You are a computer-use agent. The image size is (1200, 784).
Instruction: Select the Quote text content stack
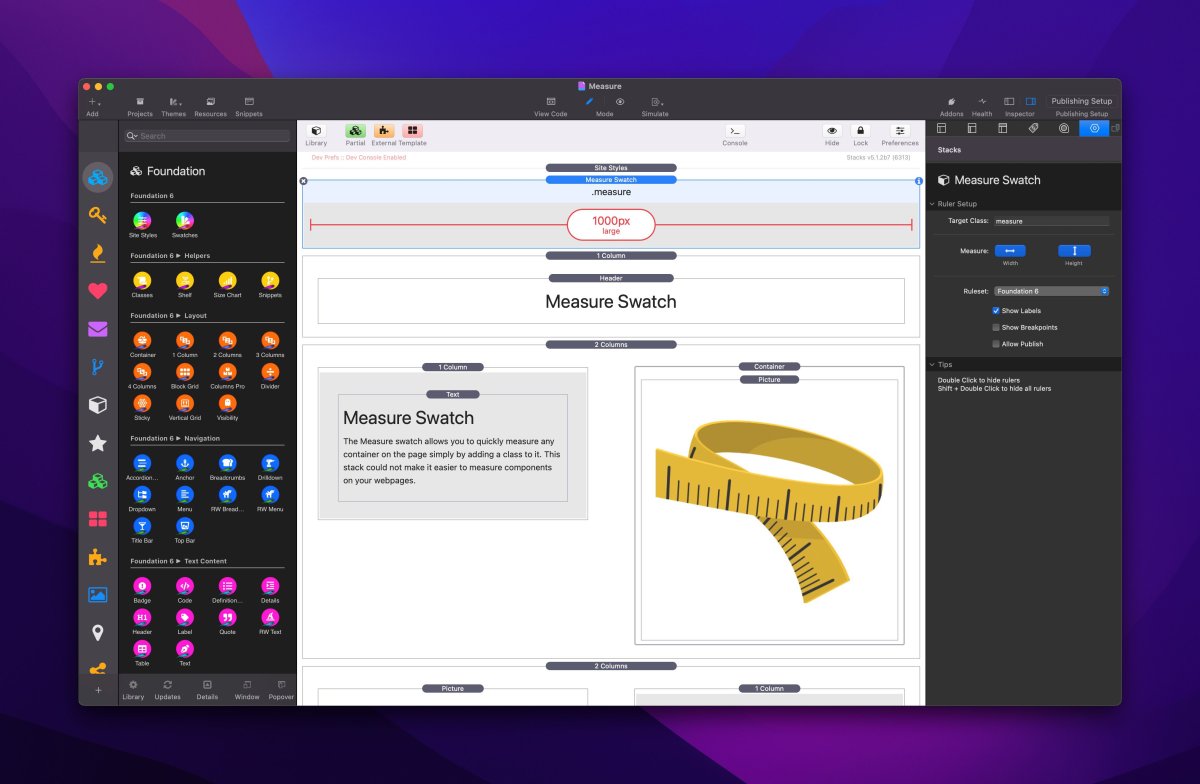[x=227, y=617]
